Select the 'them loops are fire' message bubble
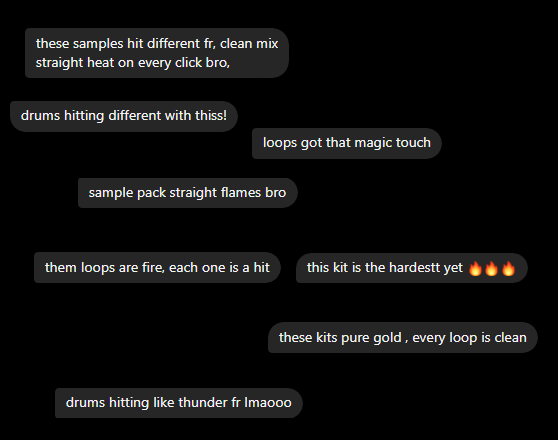This screenshot has width=558, height=440. (157, 268)
